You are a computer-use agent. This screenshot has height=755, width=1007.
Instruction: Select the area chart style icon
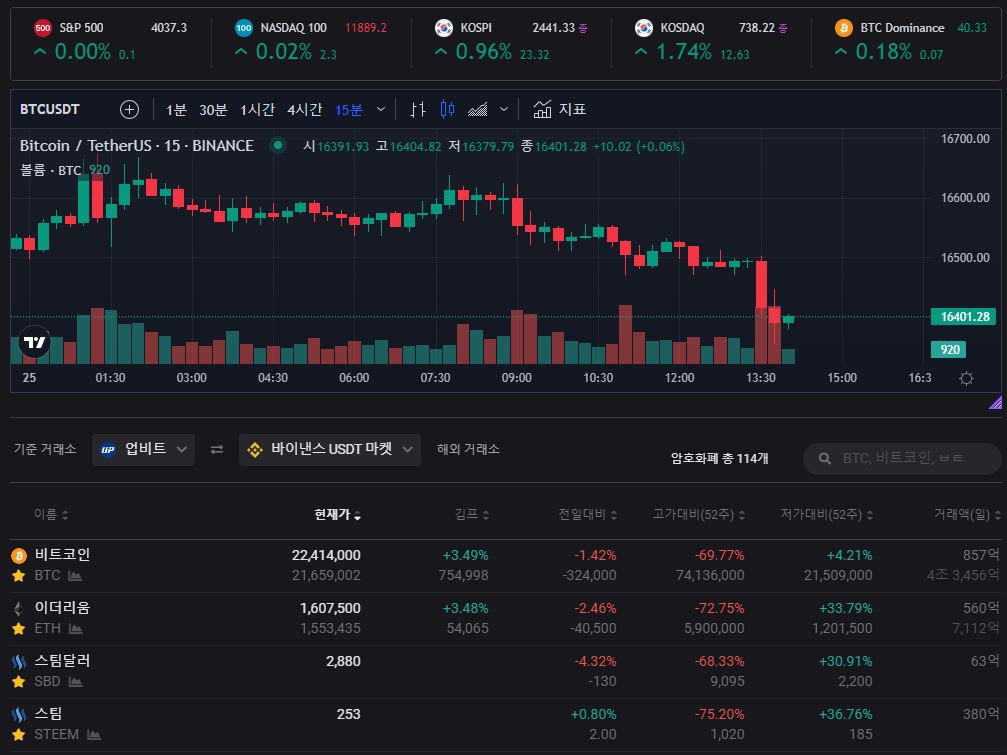477,110
